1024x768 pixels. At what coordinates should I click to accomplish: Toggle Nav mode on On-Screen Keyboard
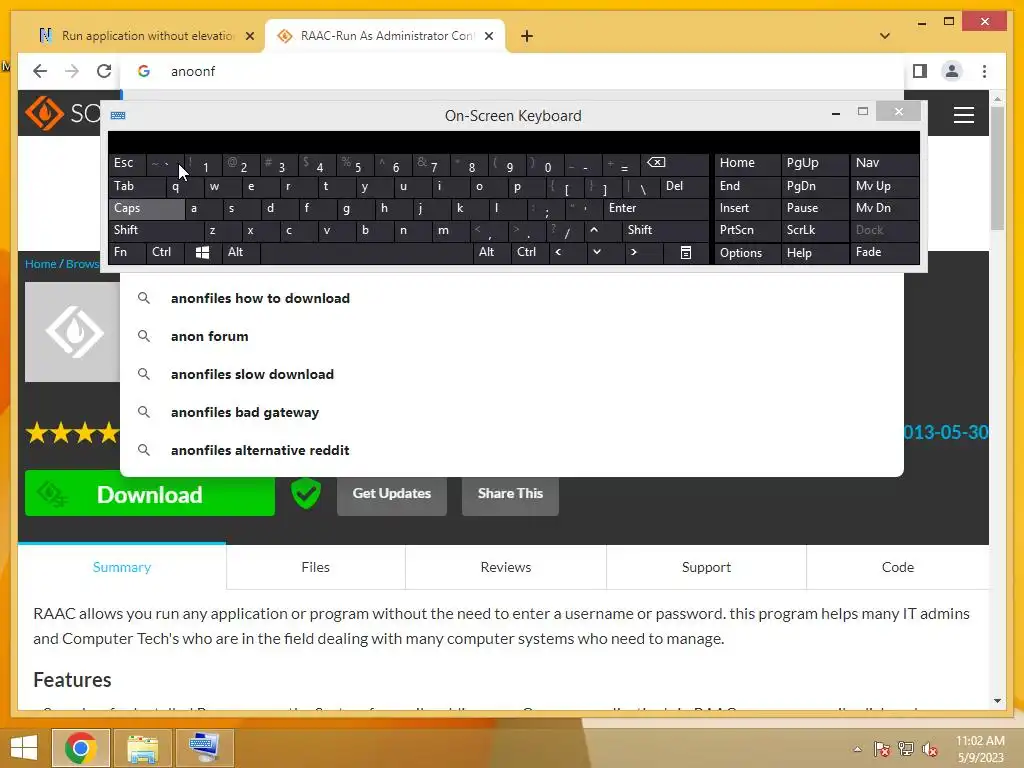pos(884,163)
